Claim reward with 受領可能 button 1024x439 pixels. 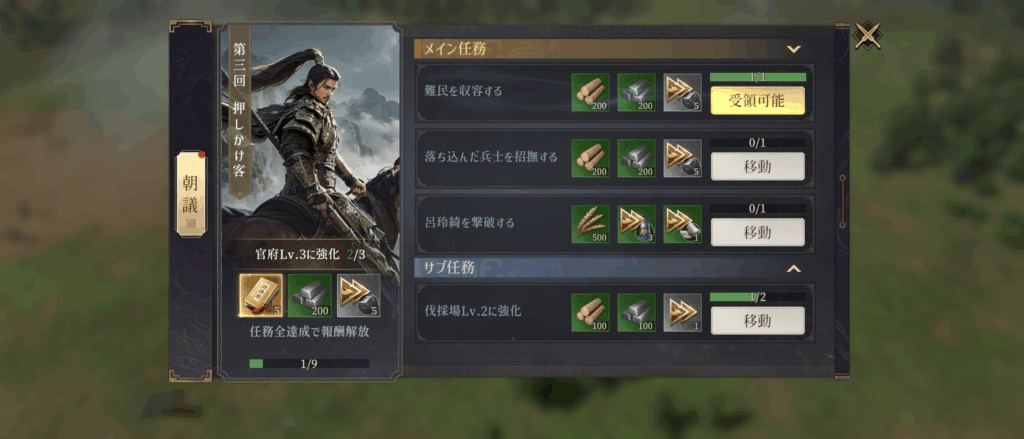pyautogui.click(x=758, y=101)
